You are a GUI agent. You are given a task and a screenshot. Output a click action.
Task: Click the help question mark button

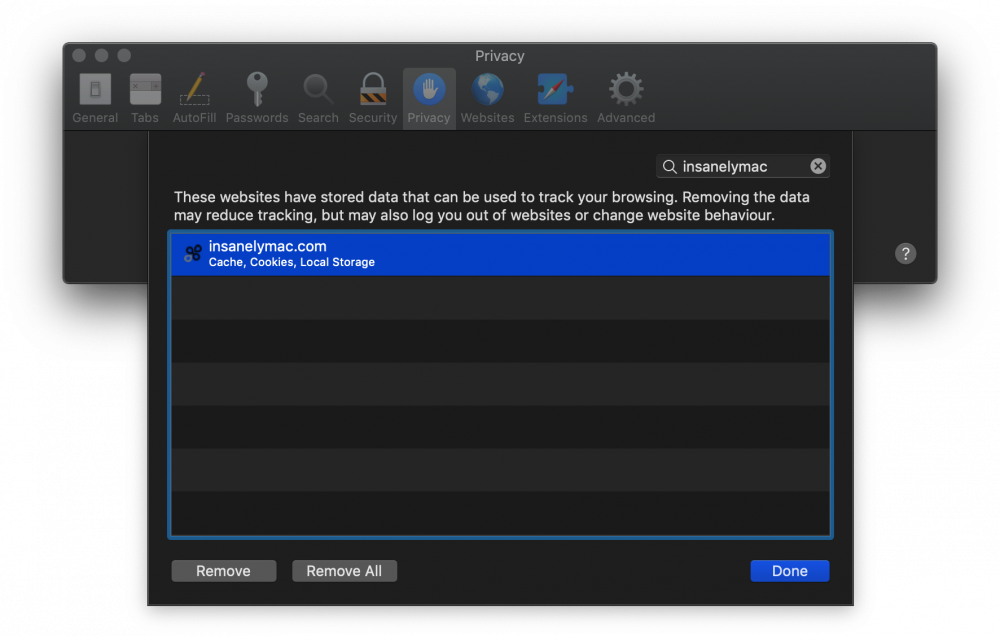tap(905, 253)
